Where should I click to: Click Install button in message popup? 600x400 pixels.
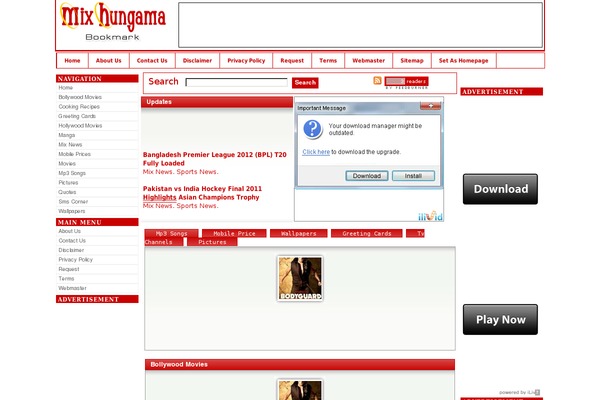pyautogui.click(x=413, y=176)
